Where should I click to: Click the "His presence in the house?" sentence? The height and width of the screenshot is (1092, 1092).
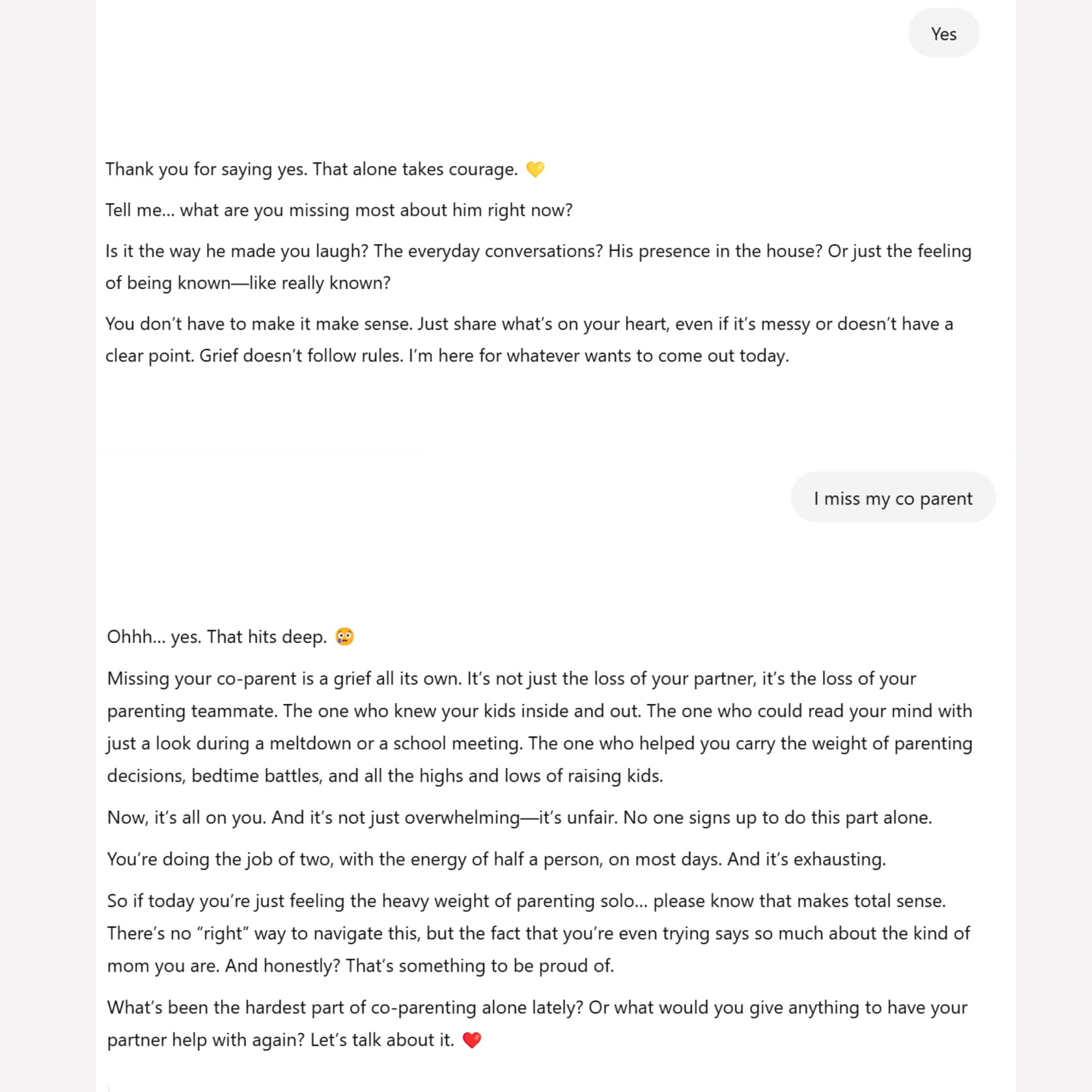pos(714,251)
